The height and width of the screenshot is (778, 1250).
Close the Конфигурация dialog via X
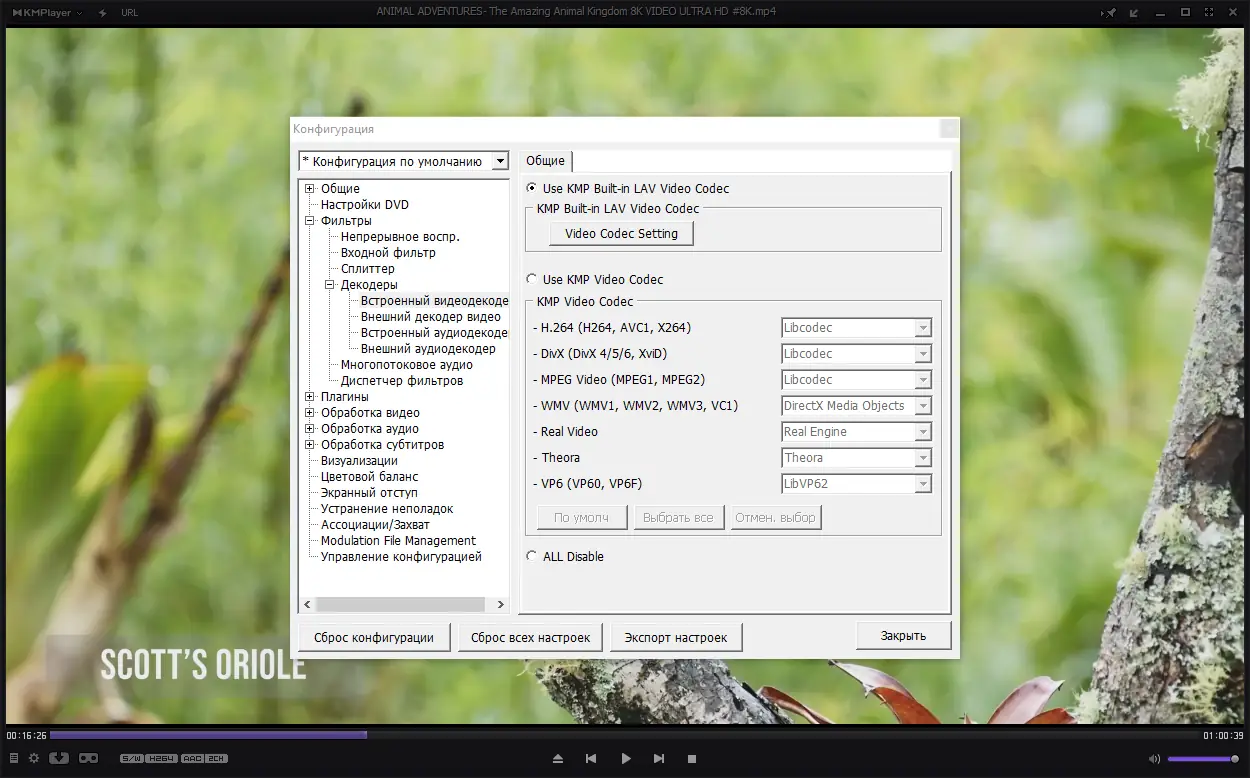[949, 129]
